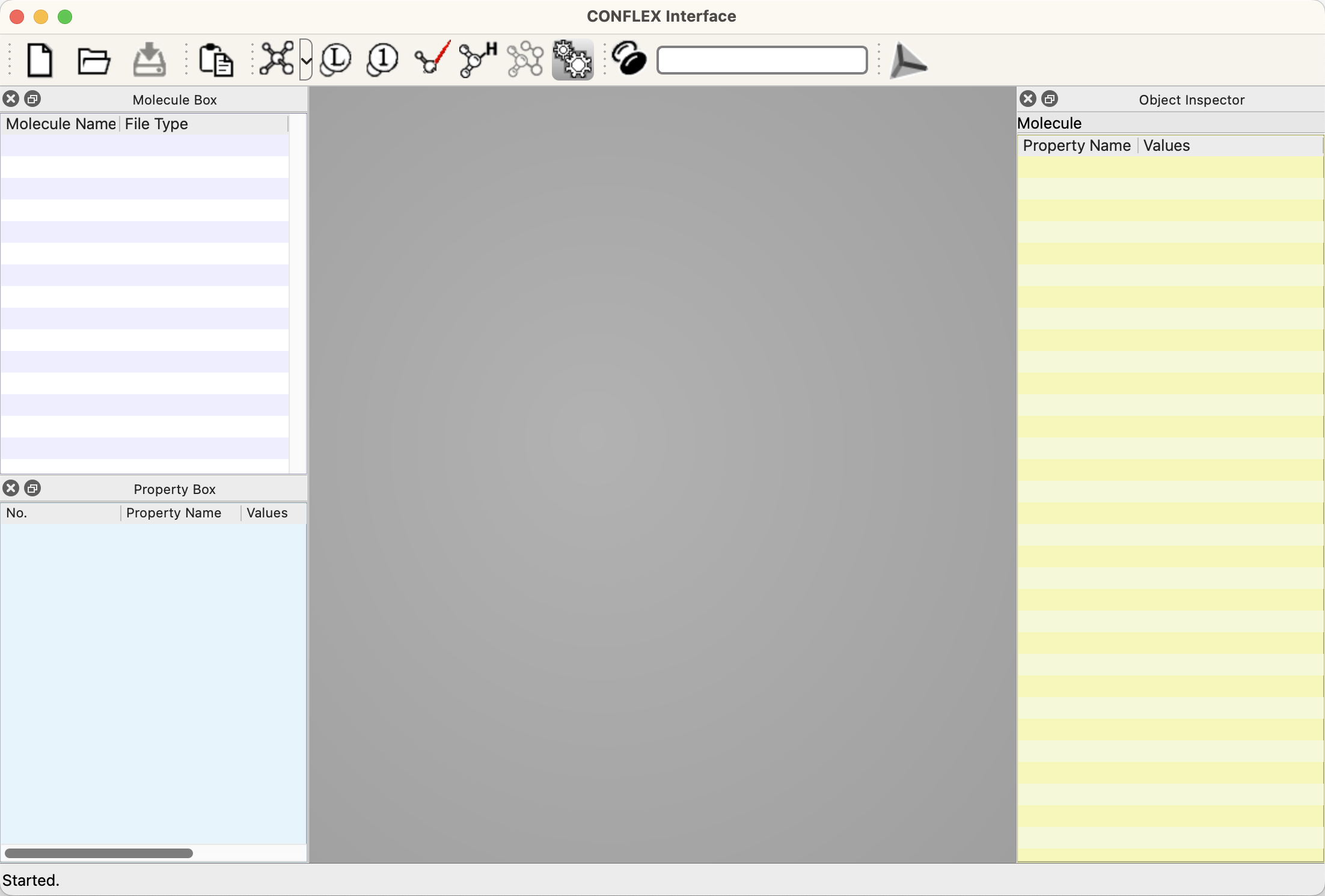Click the File Type column header
The height and width of the screenshot is (896, 1325).
156,124
